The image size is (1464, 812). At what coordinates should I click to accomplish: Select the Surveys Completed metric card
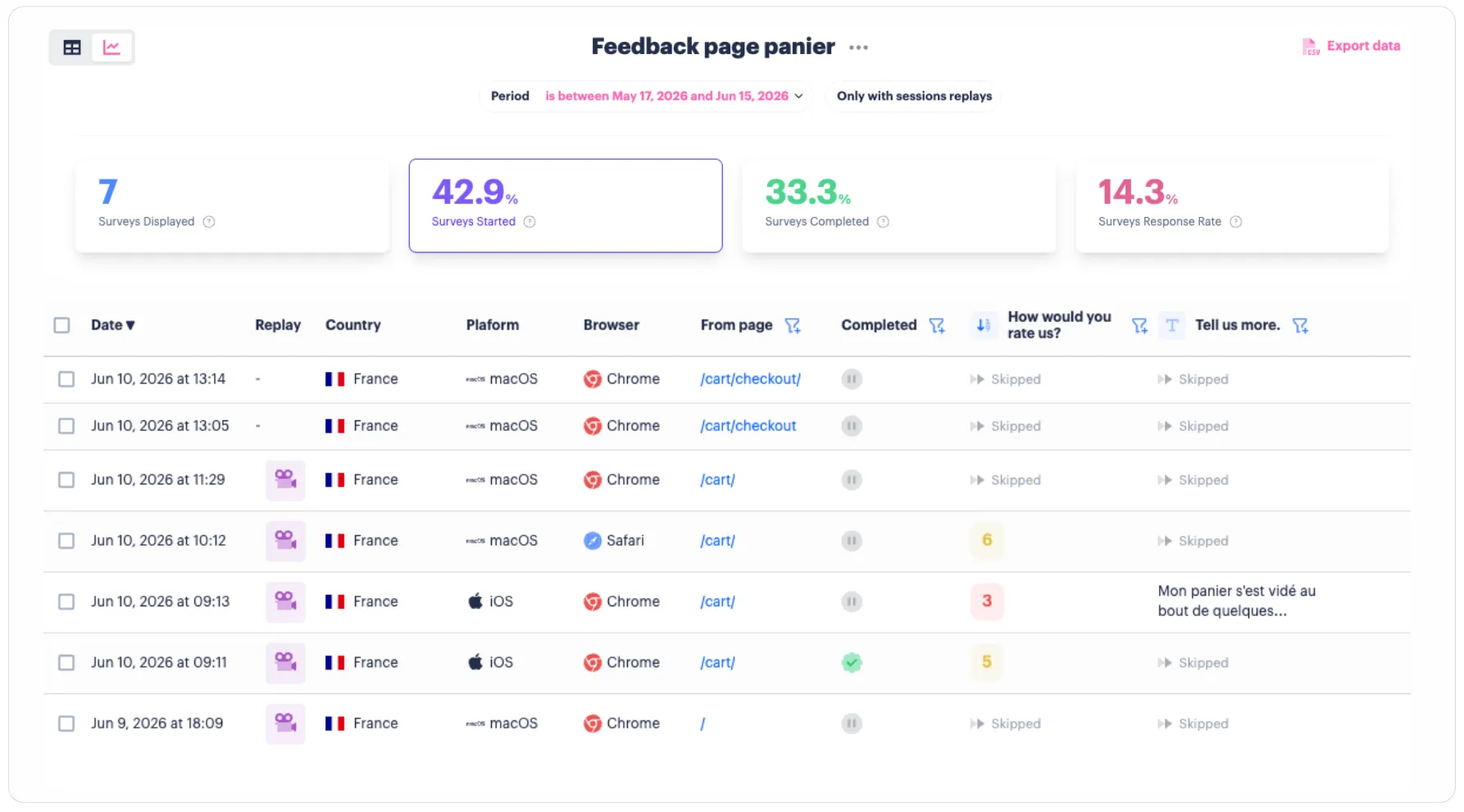pos(899,206)
